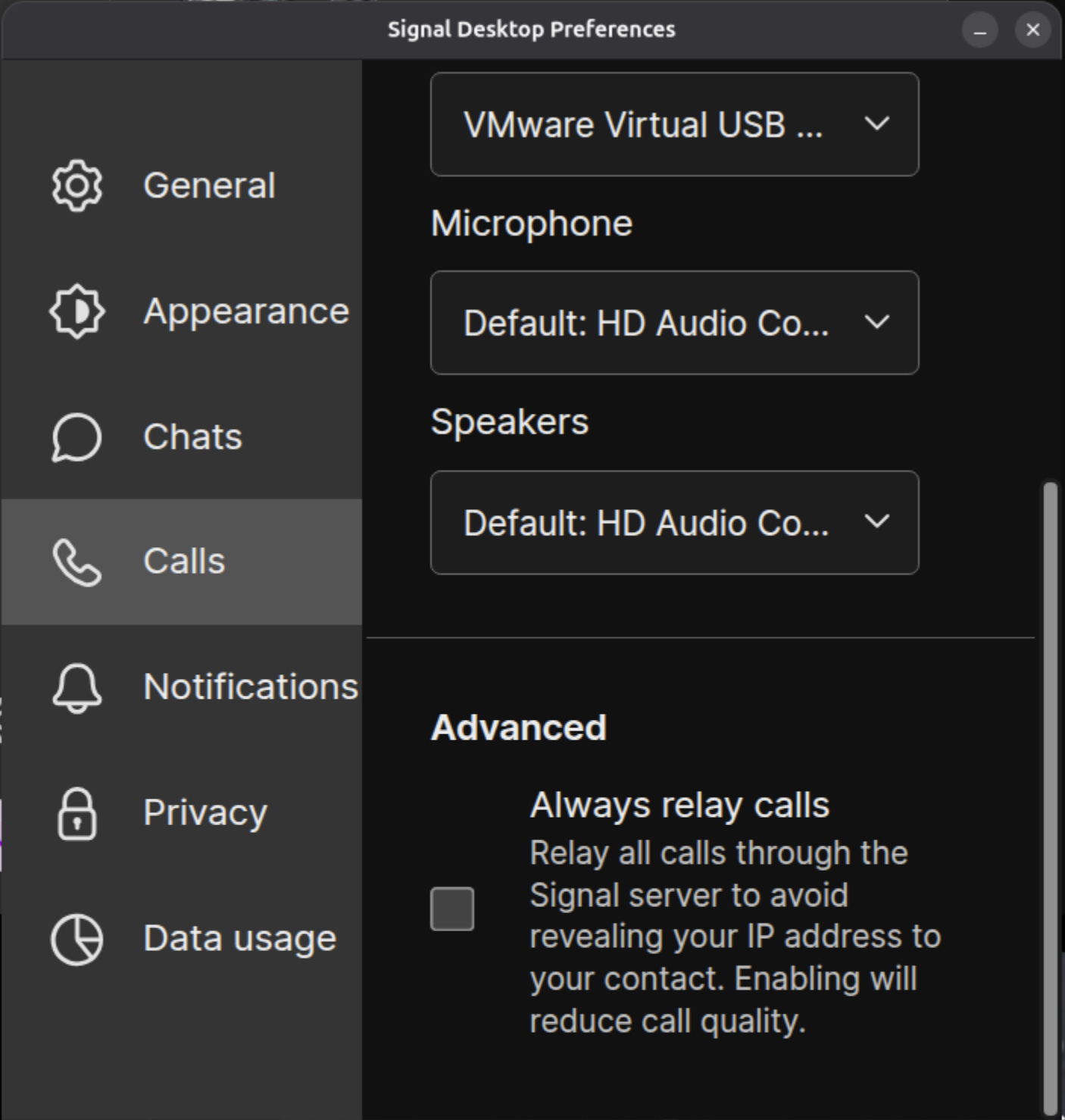1065x1120 pixels.
Task: Click the relay calls description text
Action: [735, 937]
